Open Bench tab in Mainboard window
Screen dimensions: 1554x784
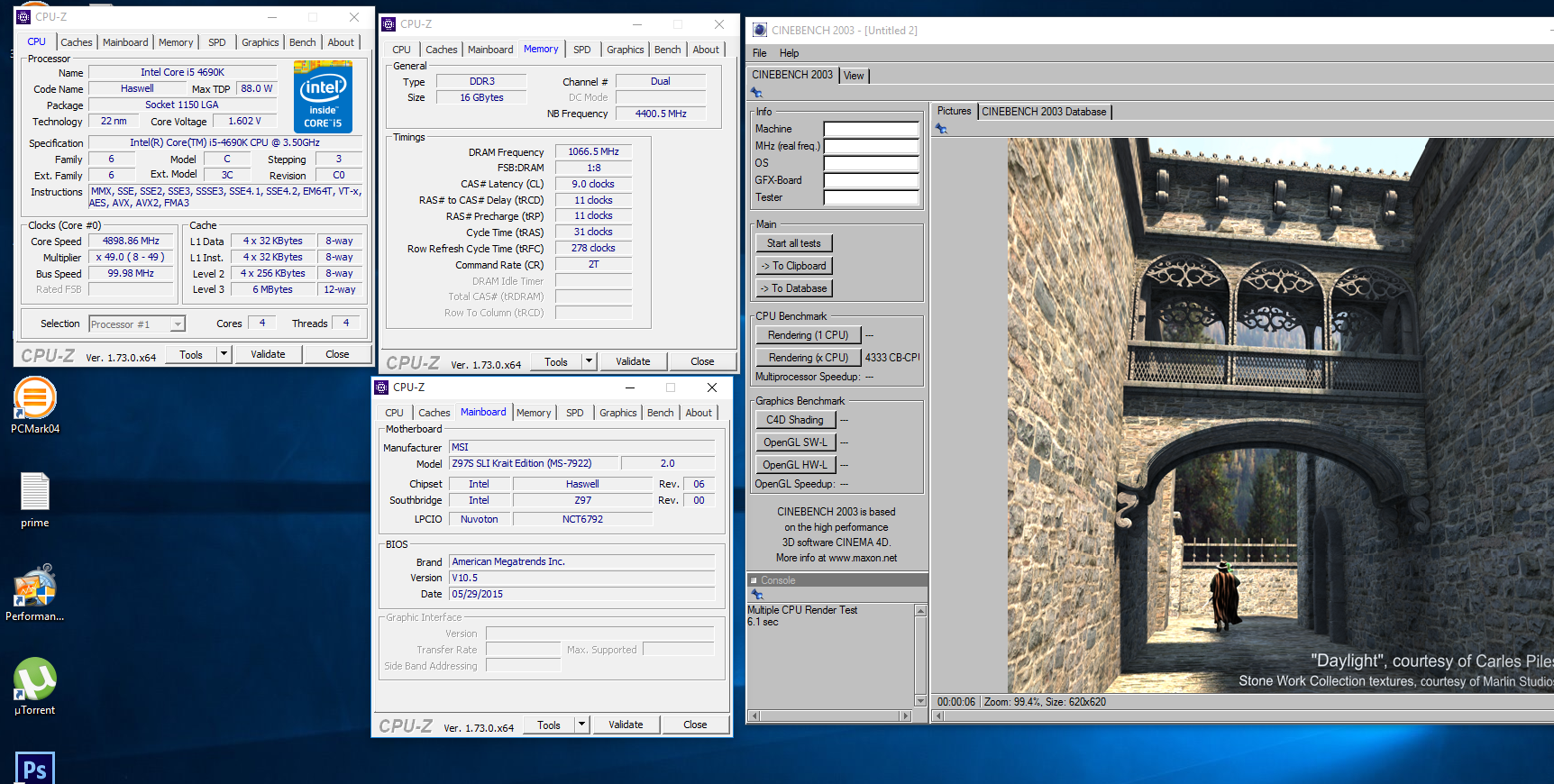[661, 413]
